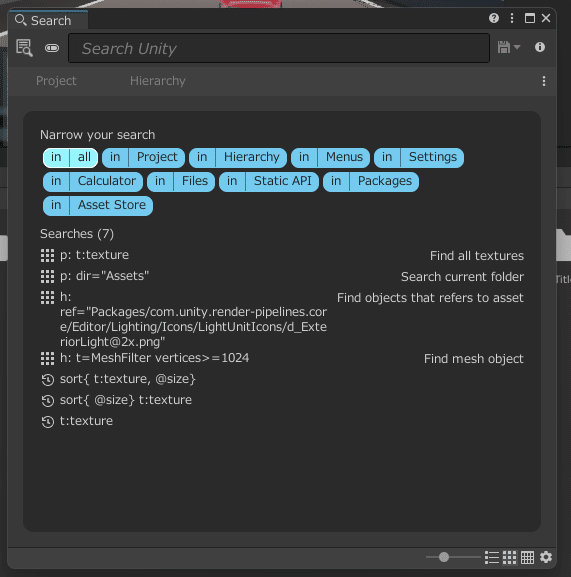The height and width of the screenshot is (577, 571).
Task: Open the tab bar more-options kebab menu
Action: coord(544,81)
